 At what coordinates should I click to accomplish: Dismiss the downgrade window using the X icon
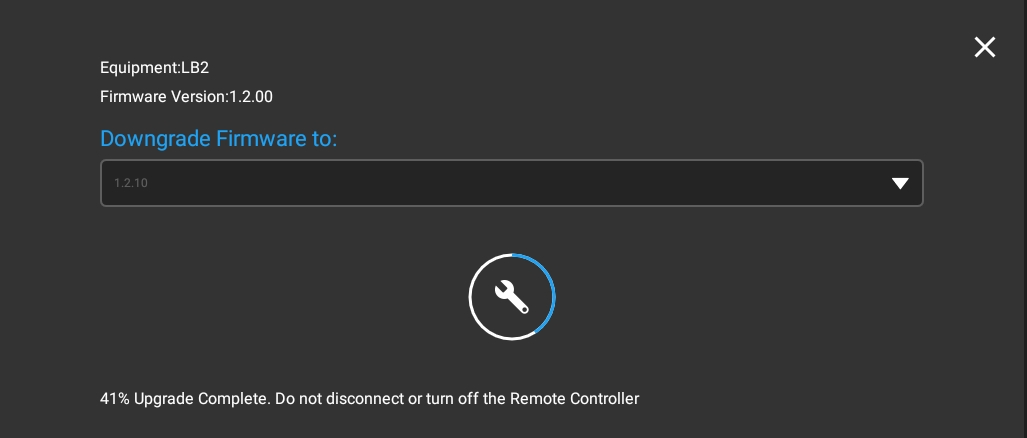(985, 47)
